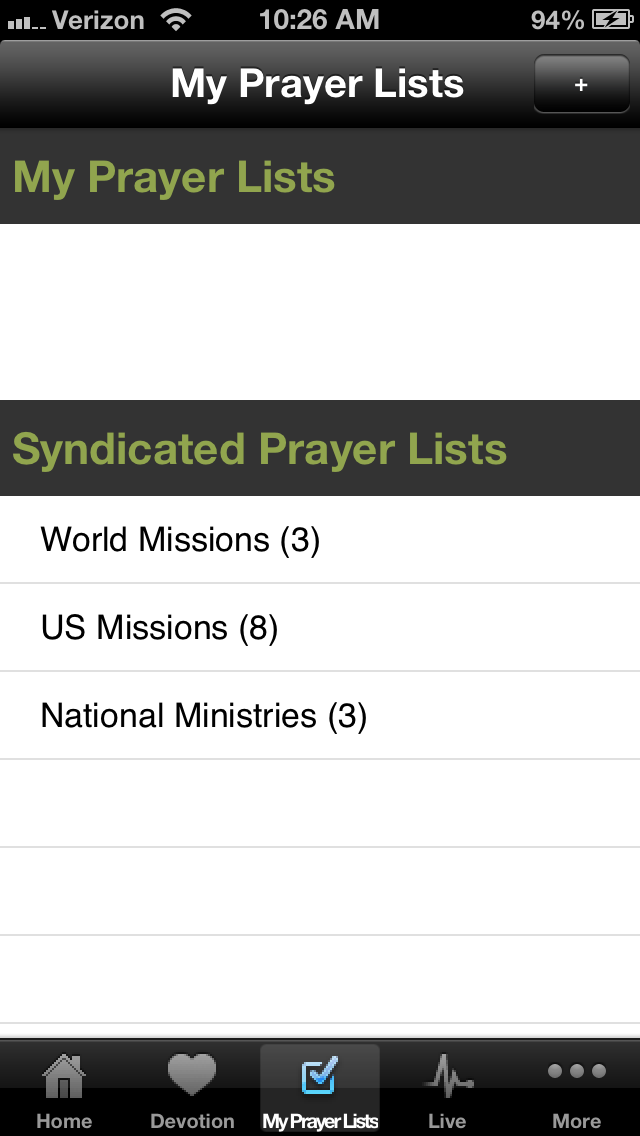Tap the Syndicated Prayer Lists section header
The height and width of the screenshot is (1136, 640).
(260, 449)
